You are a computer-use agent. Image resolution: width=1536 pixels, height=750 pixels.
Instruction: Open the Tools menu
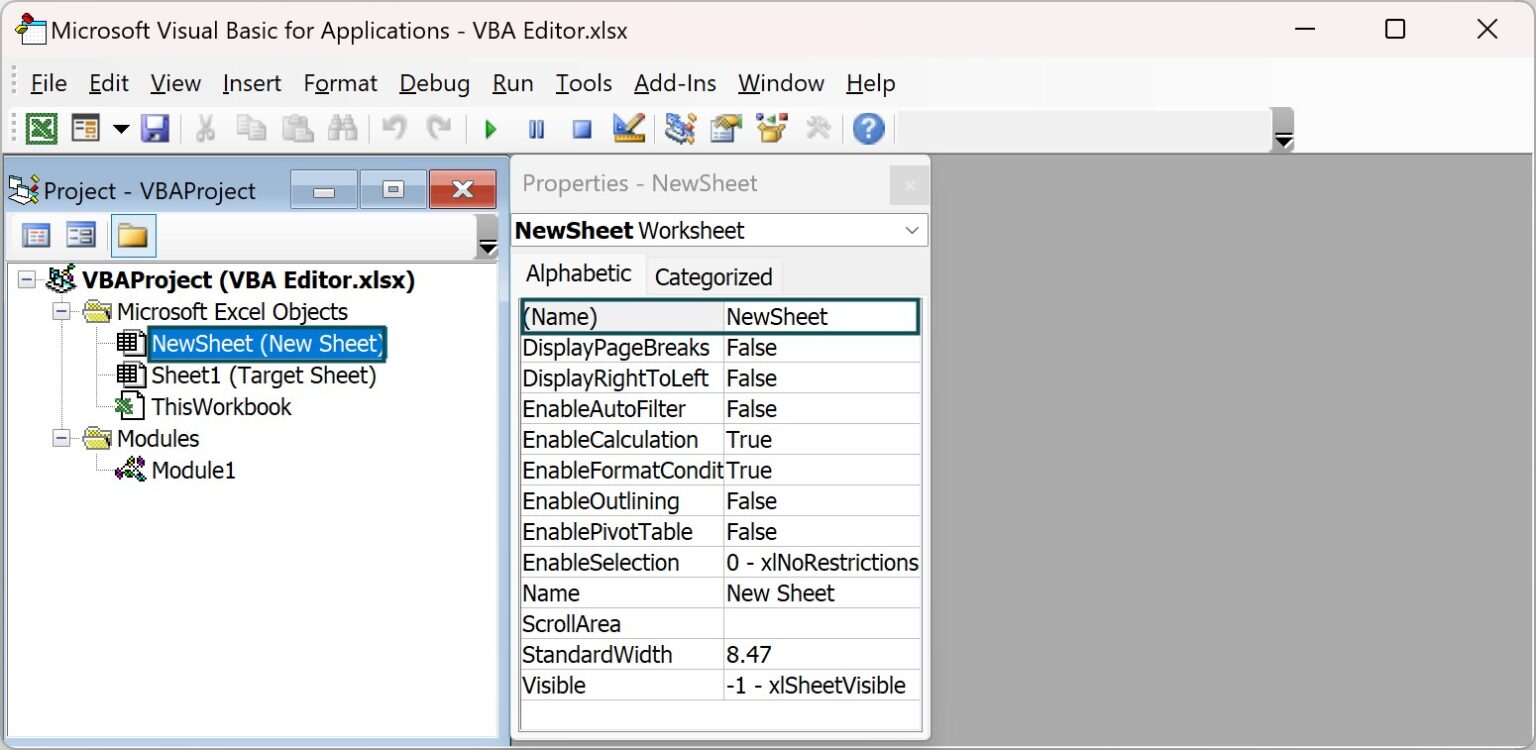(x=584, y=83)
